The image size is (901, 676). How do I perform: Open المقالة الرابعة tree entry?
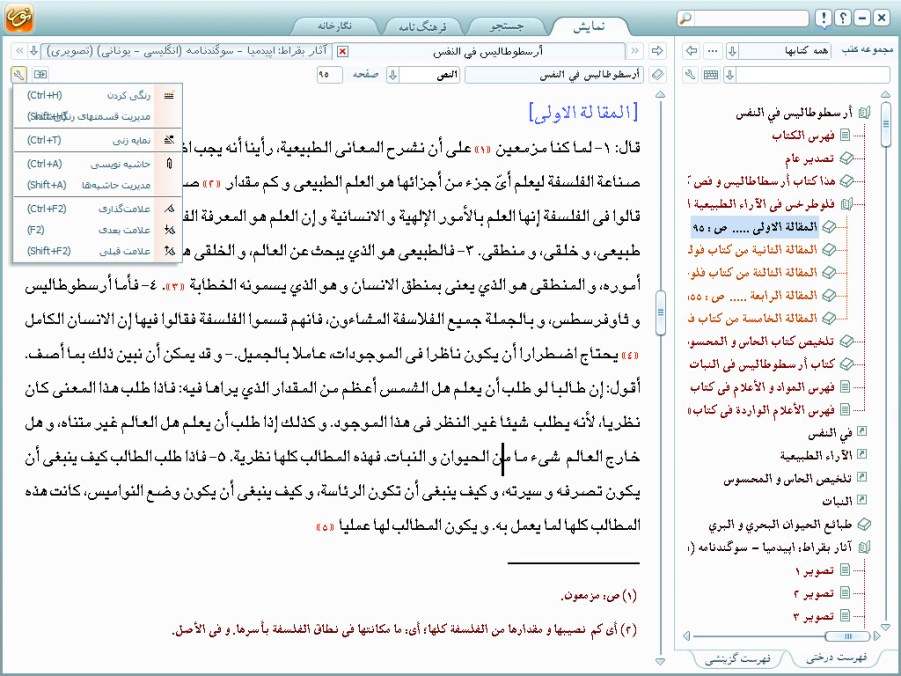pyautogui.click(x=753, y=295)
